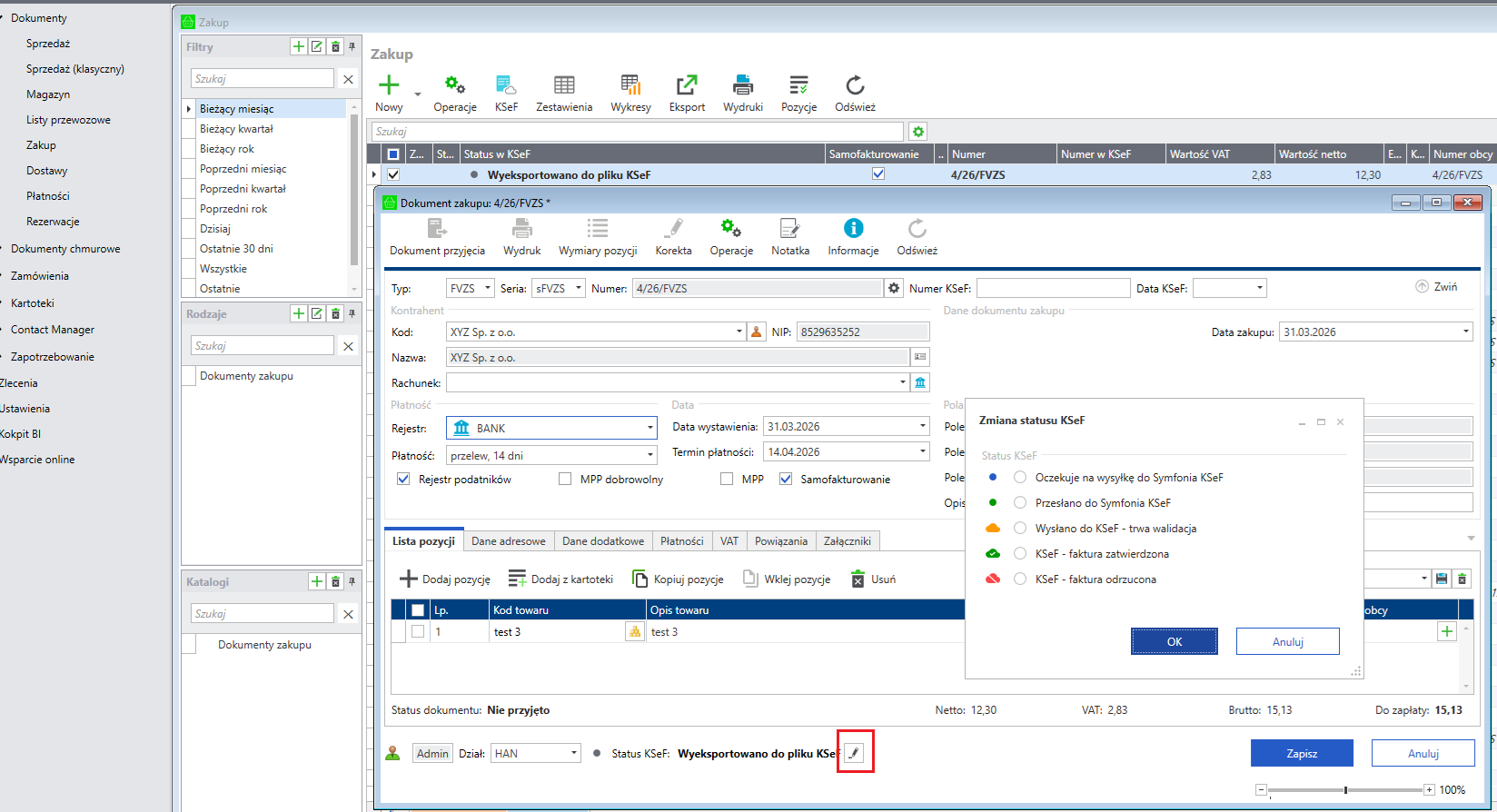Open the Wykresy charts tool

(630, 85)
